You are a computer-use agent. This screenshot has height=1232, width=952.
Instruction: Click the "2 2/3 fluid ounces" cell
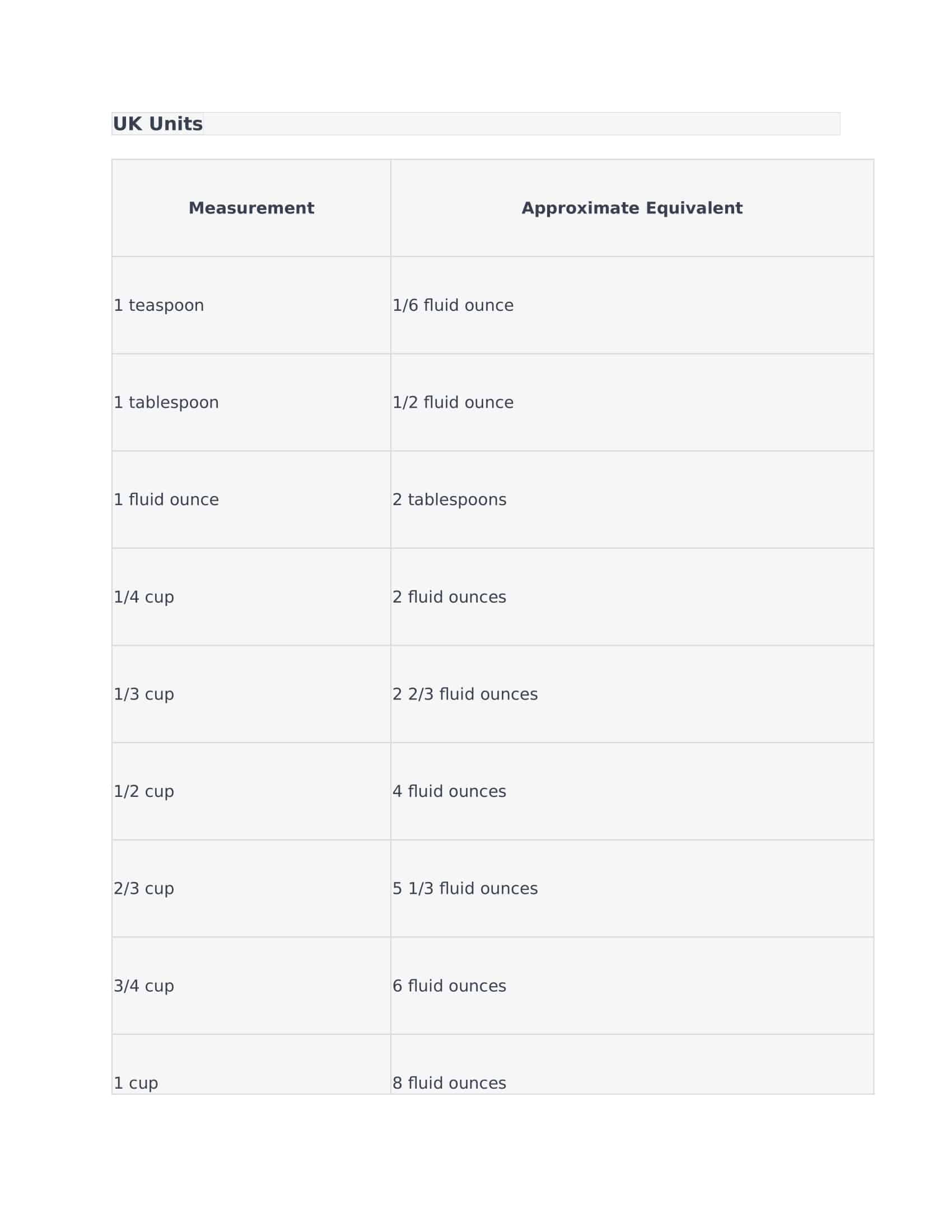[x=465, y=694]
